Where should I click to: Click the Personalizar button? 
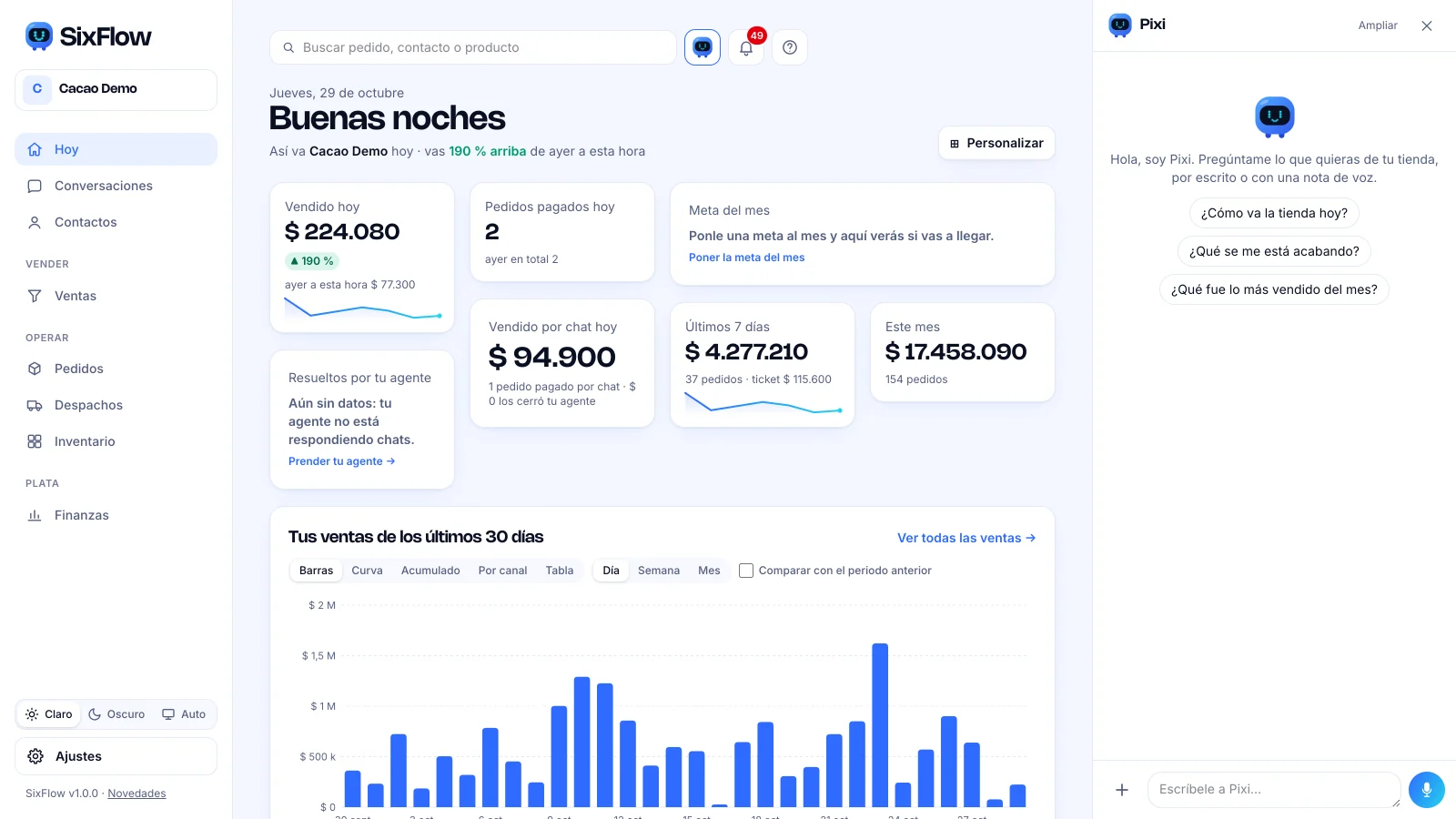coord(996,143)
